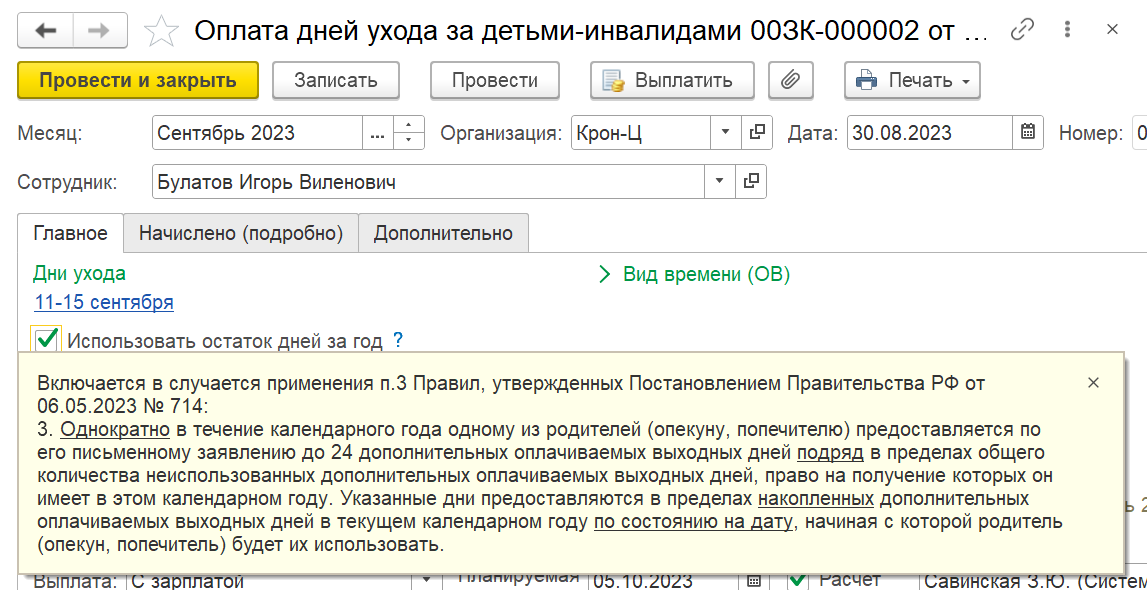The width and height of the screenshot is (1147, 590).
Task: Toggle the Расчет checkbox
Action: 799,580
